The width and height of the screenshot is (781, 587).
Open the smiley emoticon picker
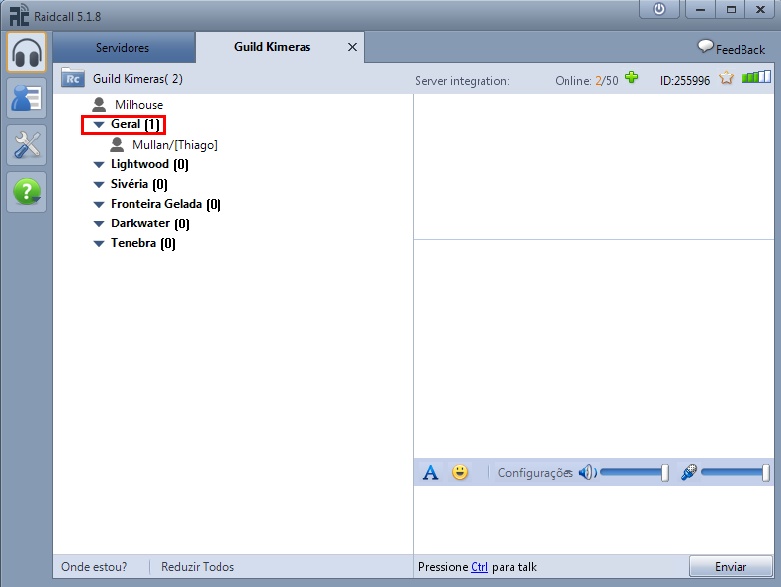460,472
